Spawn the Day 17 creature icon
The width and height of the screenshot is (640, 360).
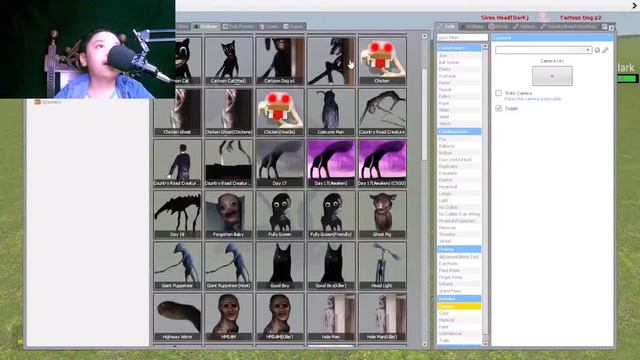[280, 163]
